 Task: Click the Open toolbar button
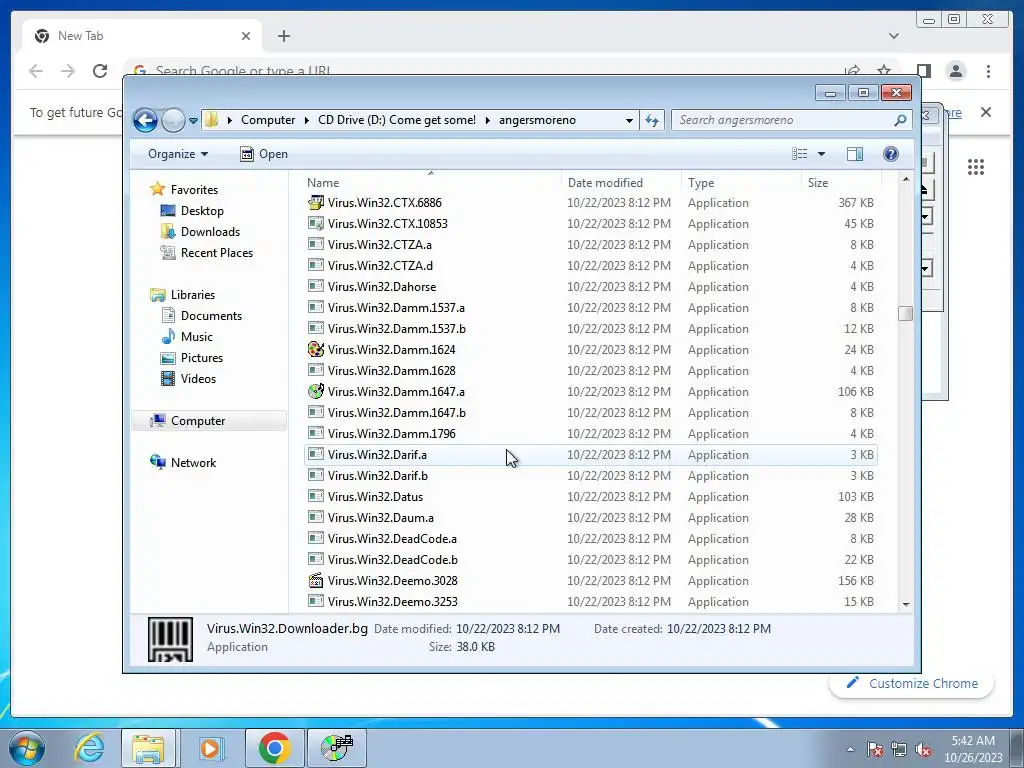coord(264,154)
